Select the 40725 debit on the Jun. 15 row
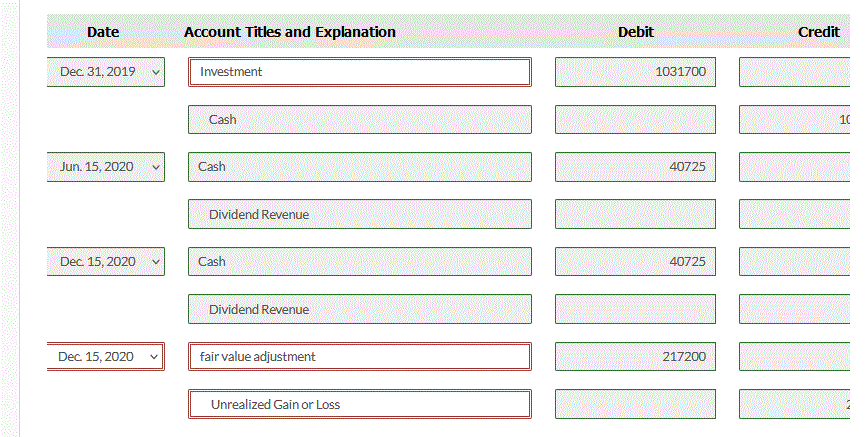 tap(635, 167)
